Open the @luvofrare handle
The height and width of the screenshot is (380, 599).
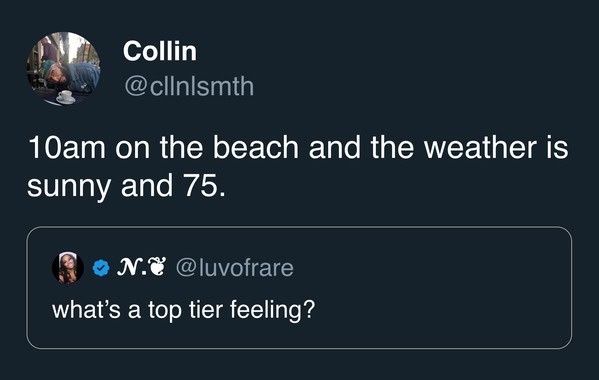tap(235, 268)
